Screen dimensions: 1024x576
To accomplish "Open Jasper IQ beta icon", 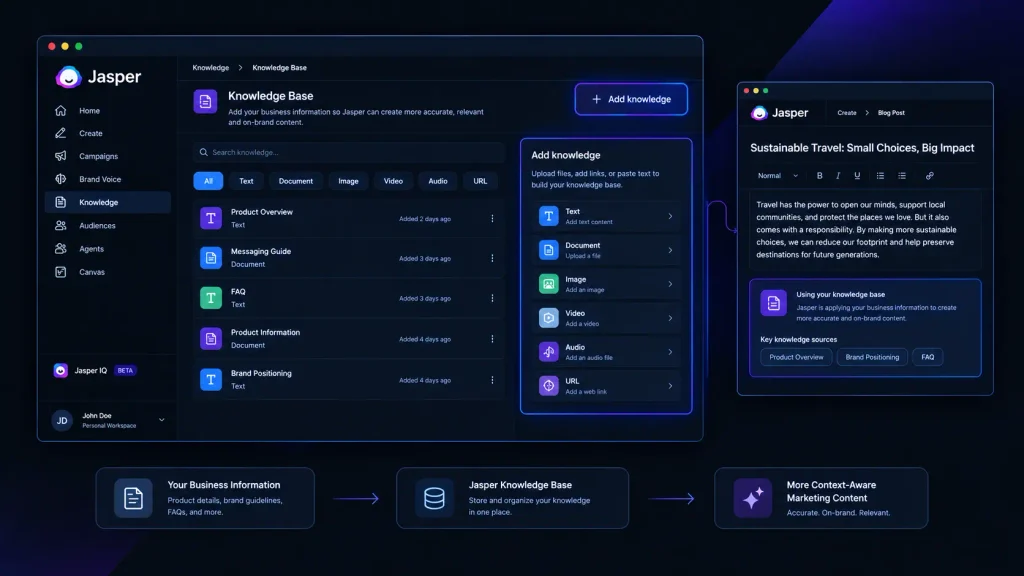I will (x=61, y=370).
